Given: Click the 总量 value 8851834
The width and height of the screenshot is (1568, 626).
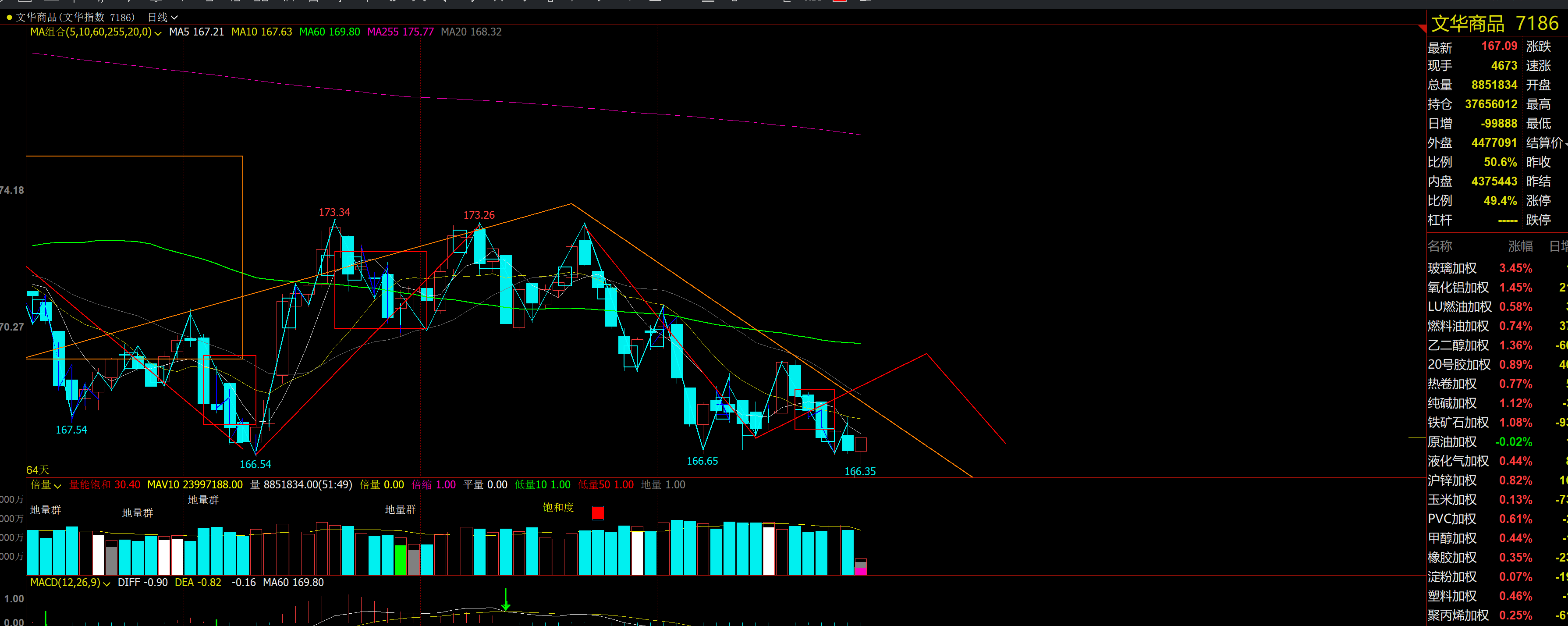Looking at the screenshot, I should pyautogui.click(x=1494, y=85).
